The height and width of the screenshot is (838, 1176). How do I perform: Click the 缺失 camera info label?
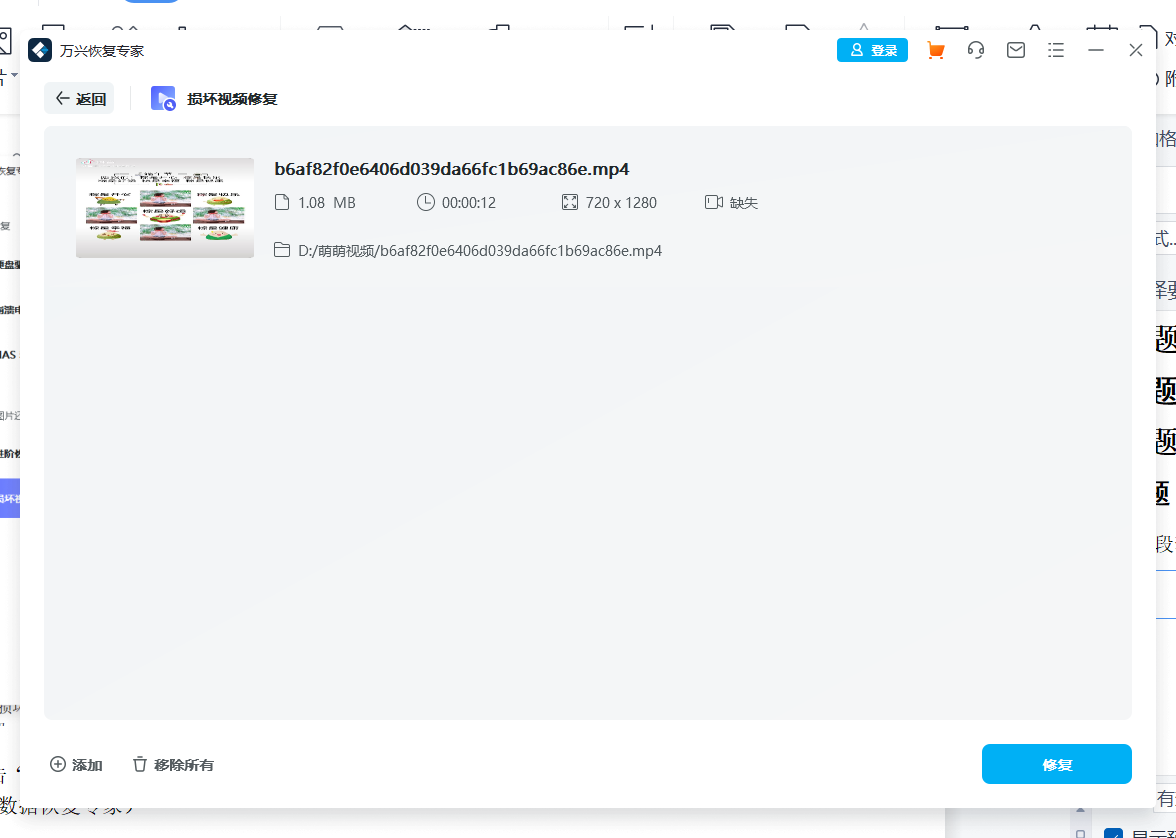click(744, 203)
